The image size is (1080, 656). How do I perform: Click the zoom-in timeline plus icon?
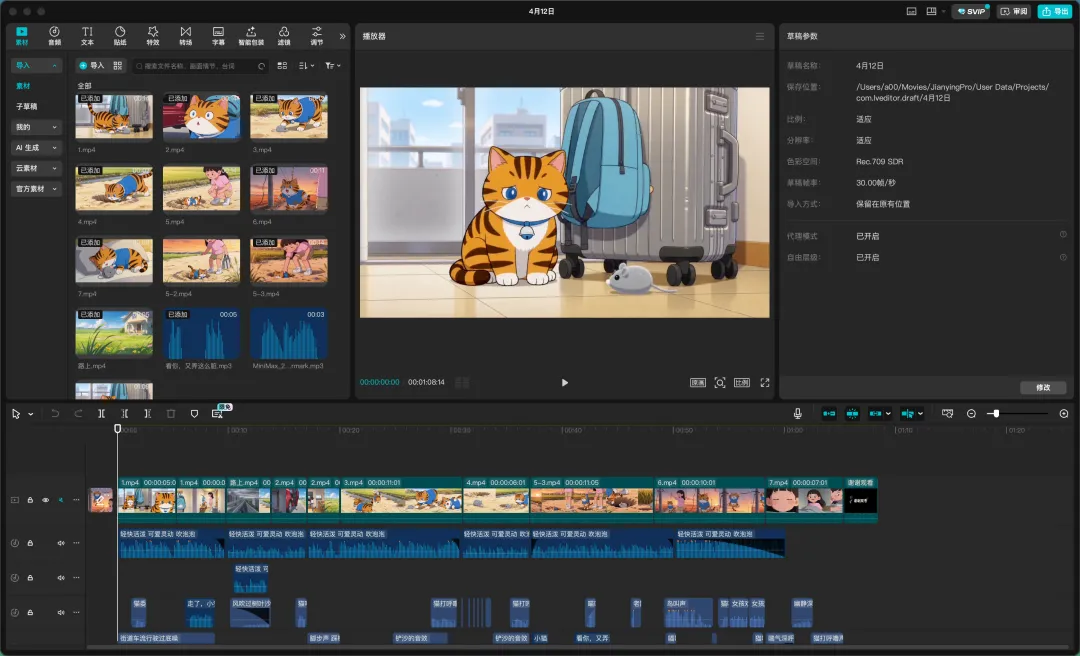(x=1063, y=413)
